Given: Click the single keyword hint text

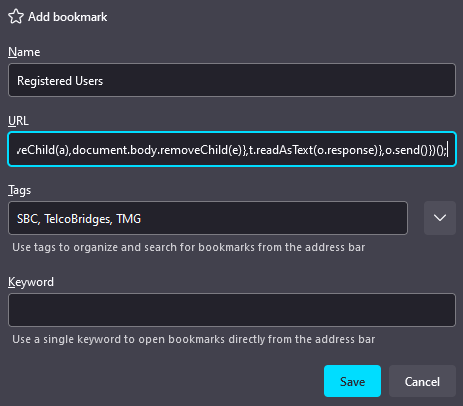Looking at the screenshot, I should (x=194, y=339).
